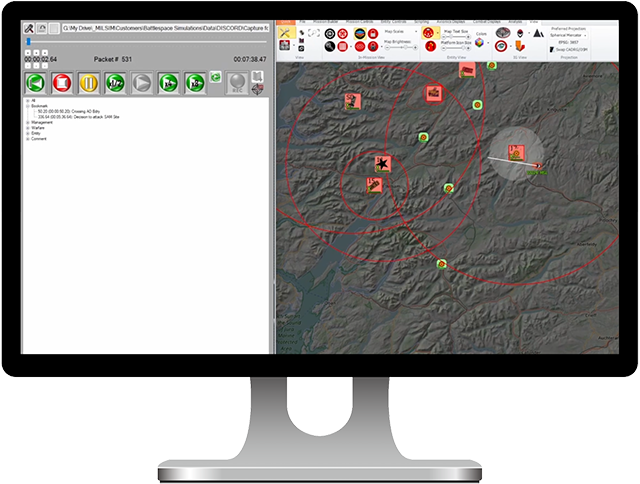Collapse the Bookmark tree node
The width and height of the screenshot is (640, 484).
(28, 106)
